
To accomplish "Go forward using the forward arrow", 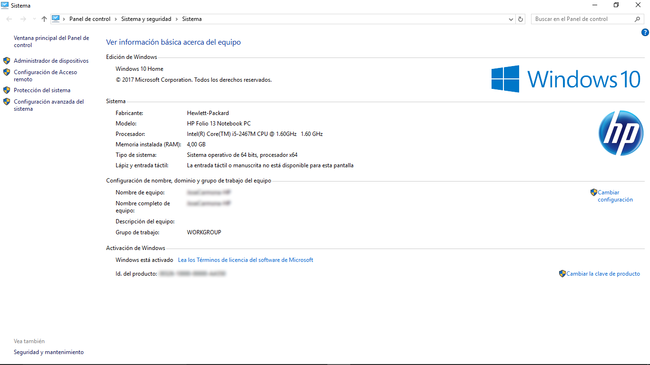I will [x=23, y=19].
